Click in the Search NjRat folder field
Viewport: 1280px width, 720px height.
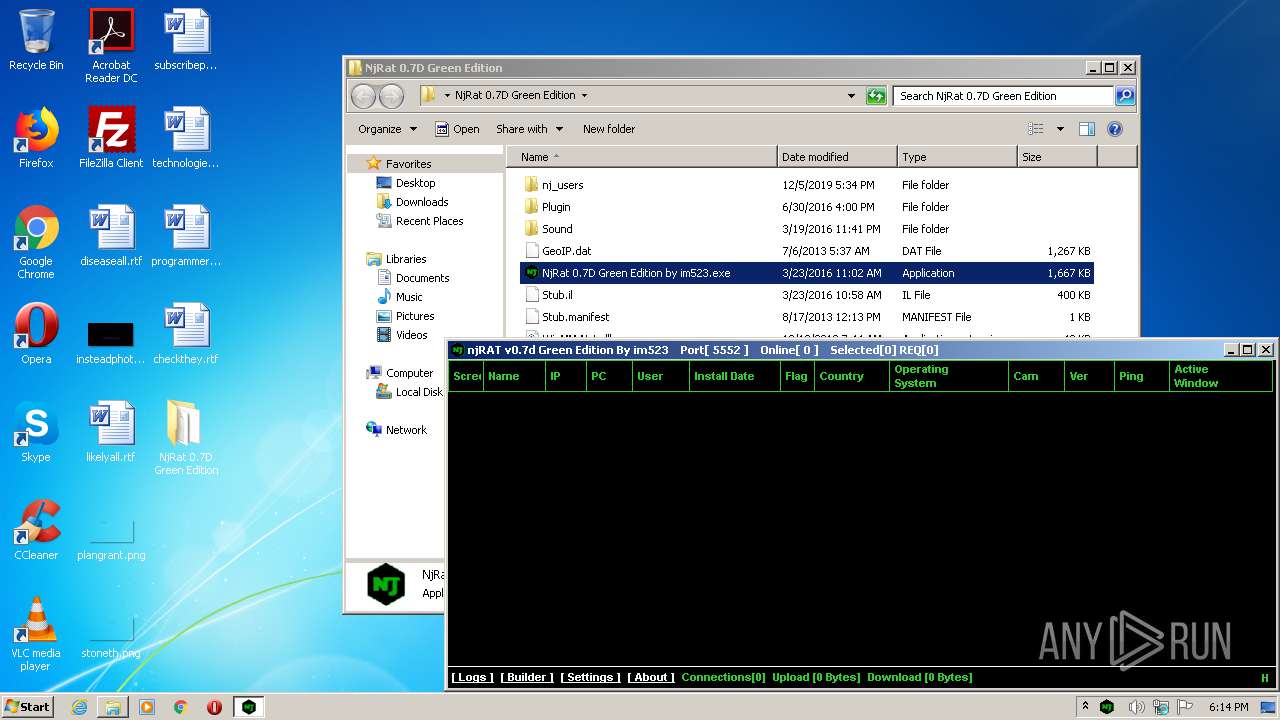[x=1003, y=96]
